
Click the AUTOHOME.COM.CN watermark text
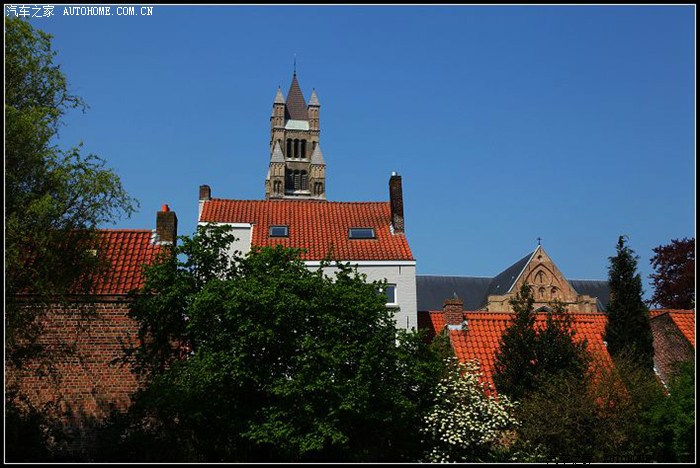click(x=108, y=12)
